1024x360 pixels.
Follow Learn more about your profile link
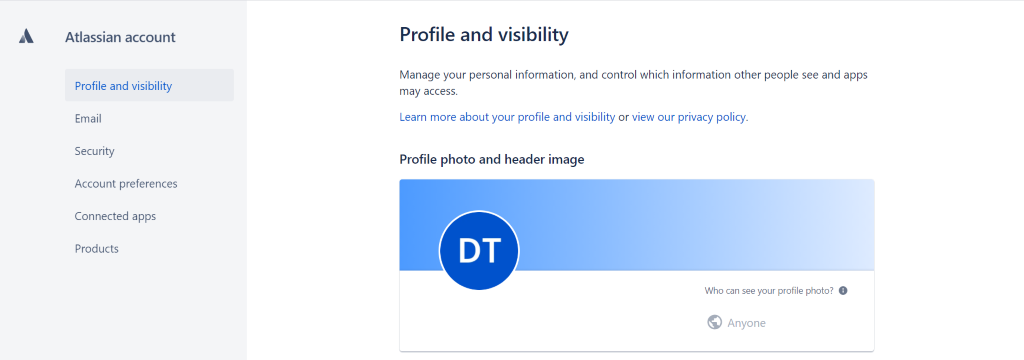[x=507, y=117]
